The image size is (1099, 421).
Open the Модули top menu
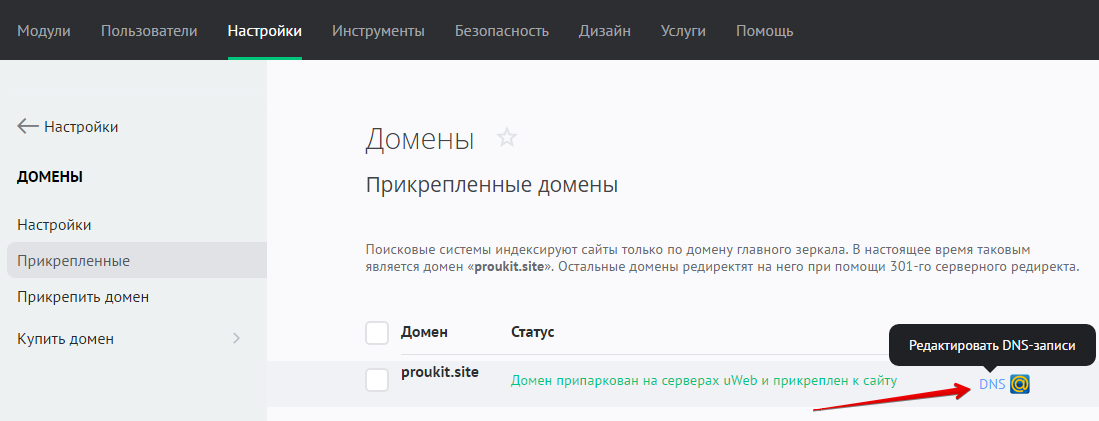(44, 31)
